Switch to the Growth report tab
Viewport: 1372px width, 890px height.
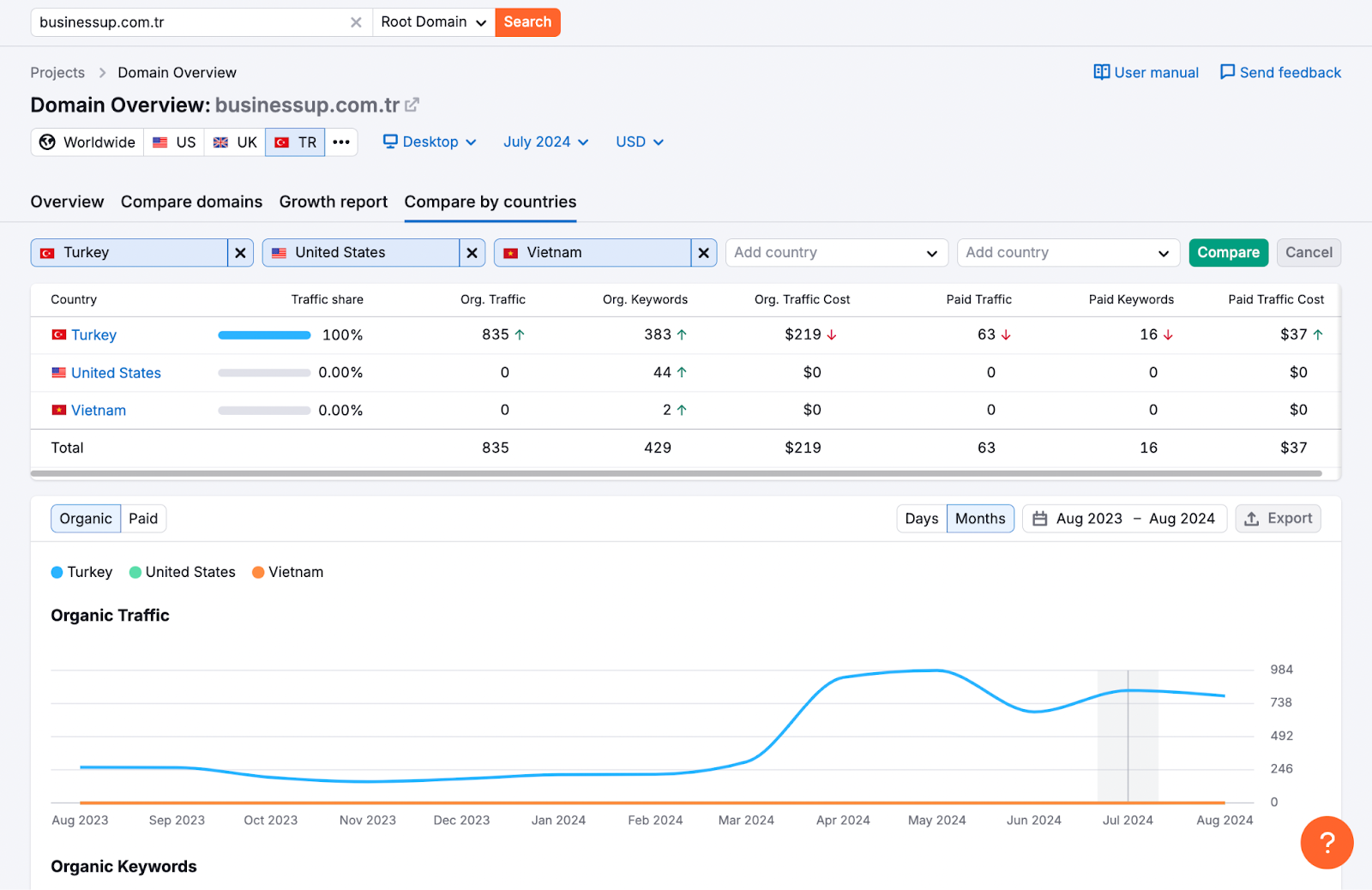tap(334, 202)
